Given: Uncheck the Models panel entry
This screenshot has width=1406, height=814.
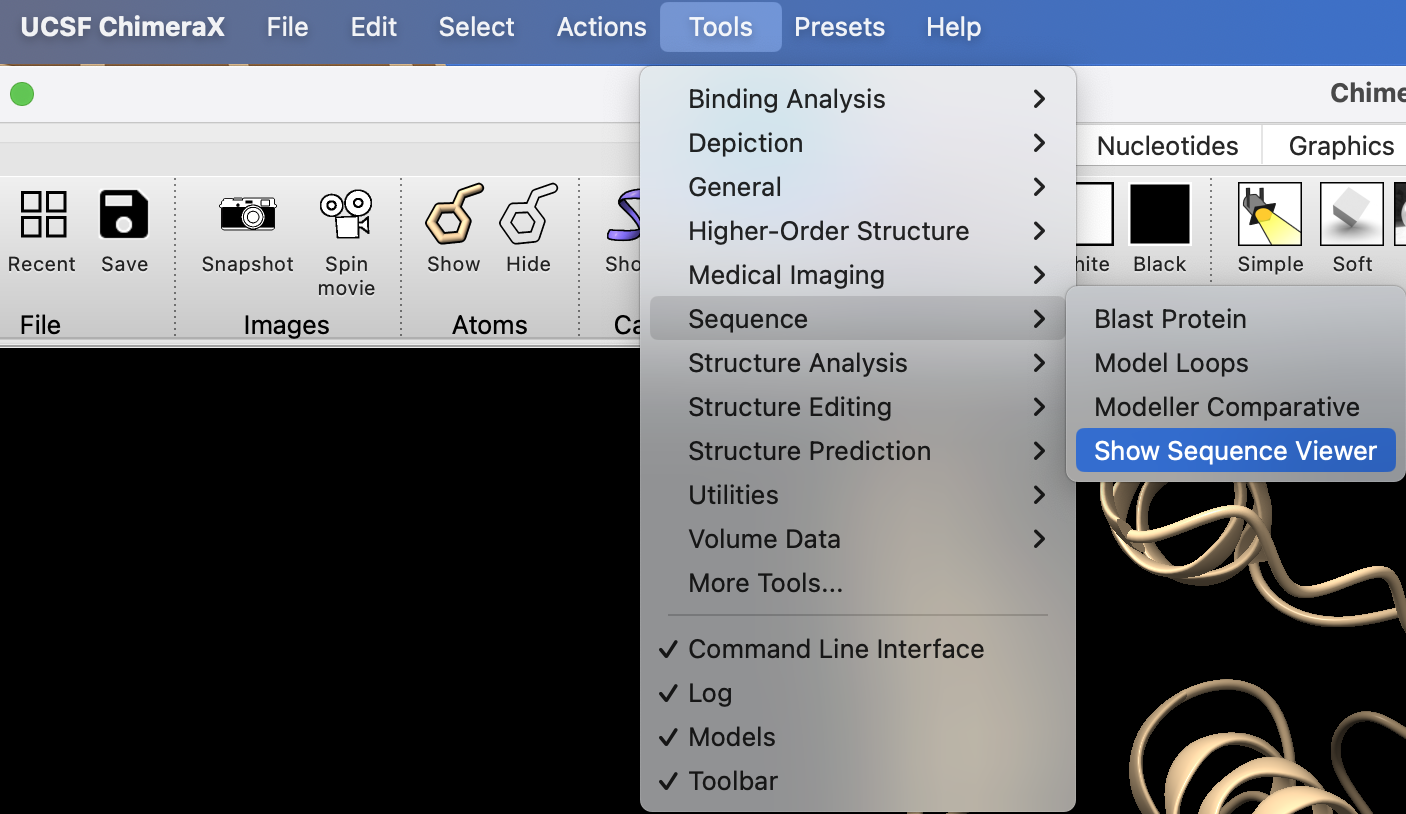Looking at the screenshot, I should 731,737.
